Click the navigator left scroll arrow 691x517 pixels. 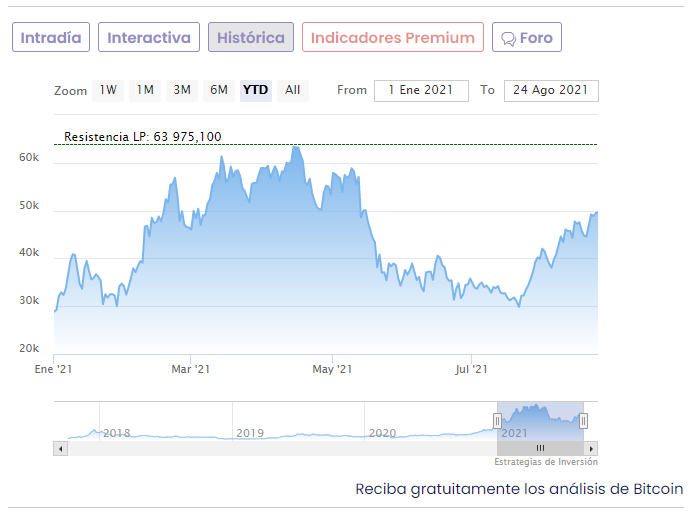tap(60, 448)
